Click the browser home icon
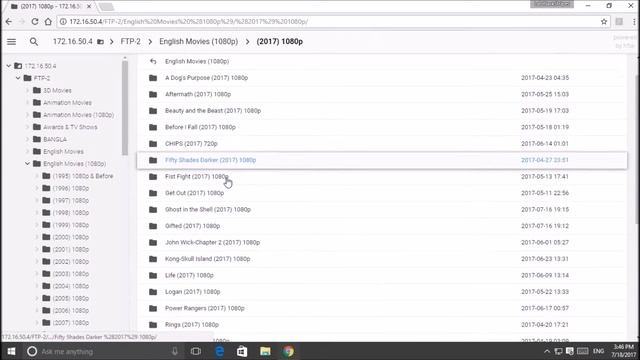 [x=48, y=22]
